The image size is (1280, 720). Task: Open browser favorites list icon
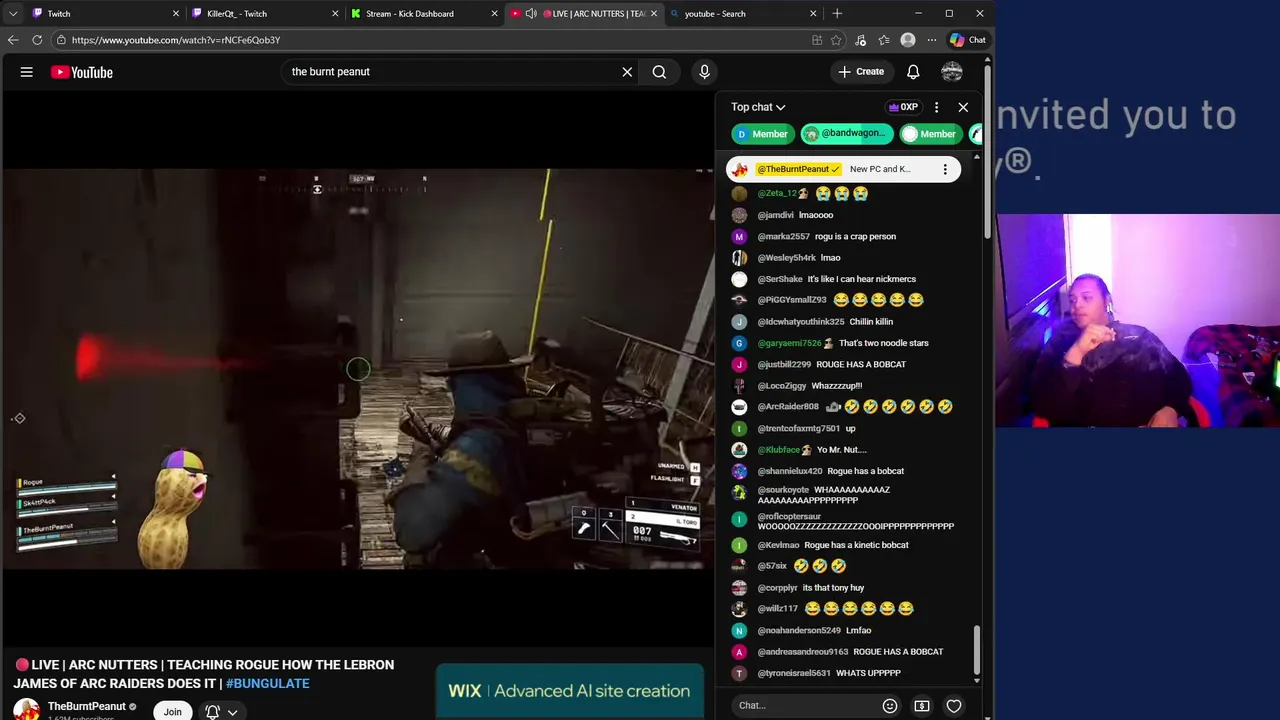click(x=884, y=40)
